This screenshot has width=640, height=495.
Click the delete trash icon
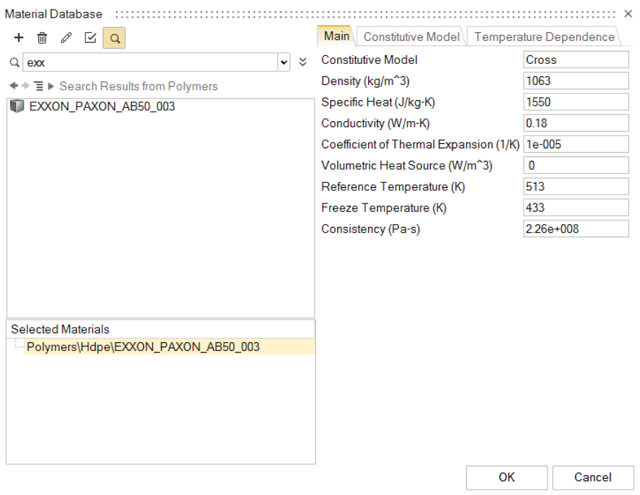tap(42, 38)
